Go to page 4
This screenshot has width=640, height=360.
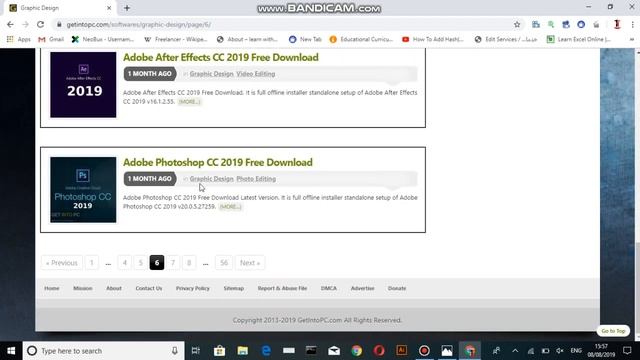click(x=125, y=263)
